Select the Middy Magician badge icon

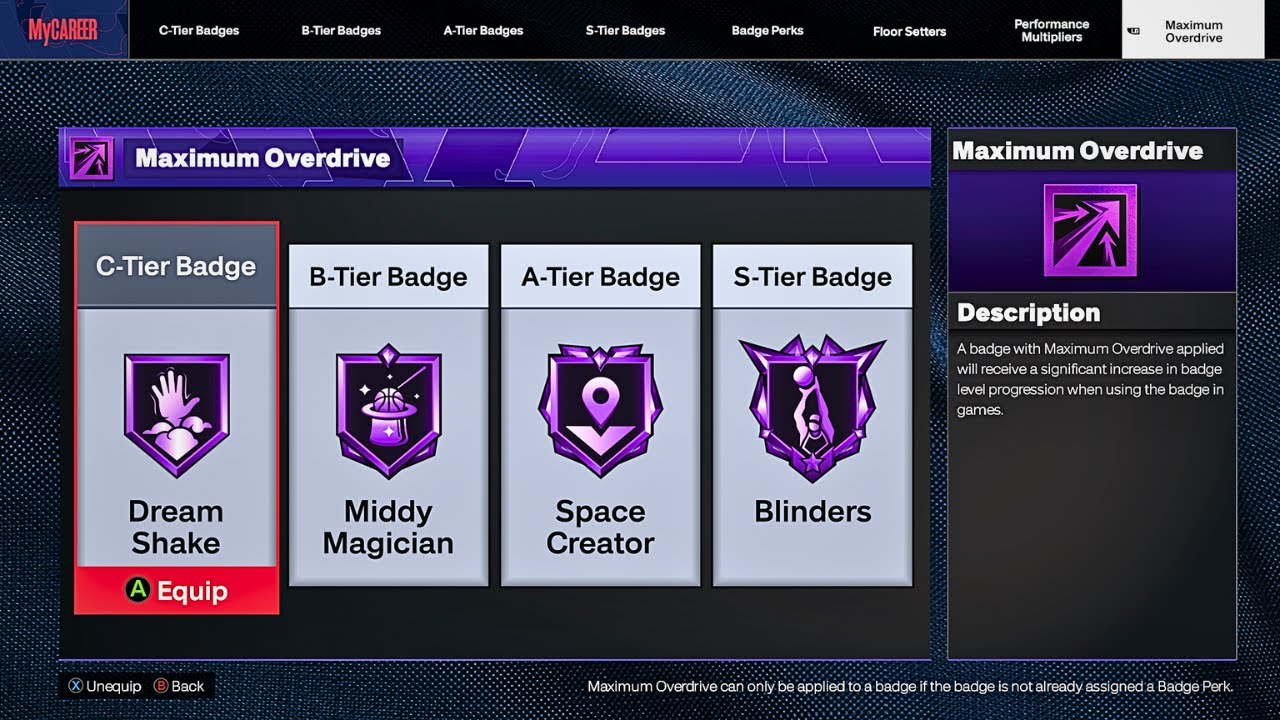coord(388,410)
